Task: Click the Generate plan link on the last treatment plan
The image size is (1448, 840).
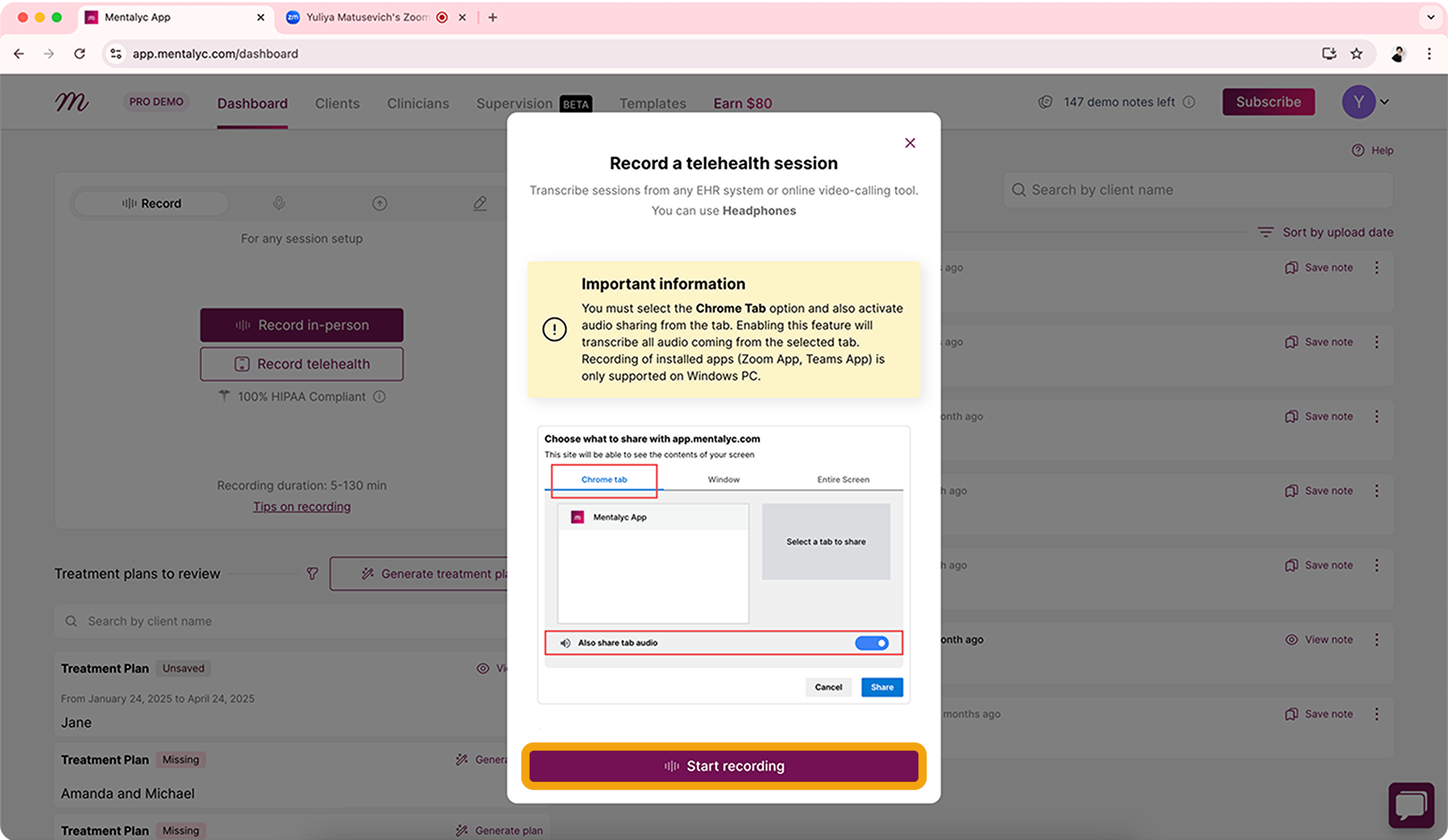Action: click(499, 831)
